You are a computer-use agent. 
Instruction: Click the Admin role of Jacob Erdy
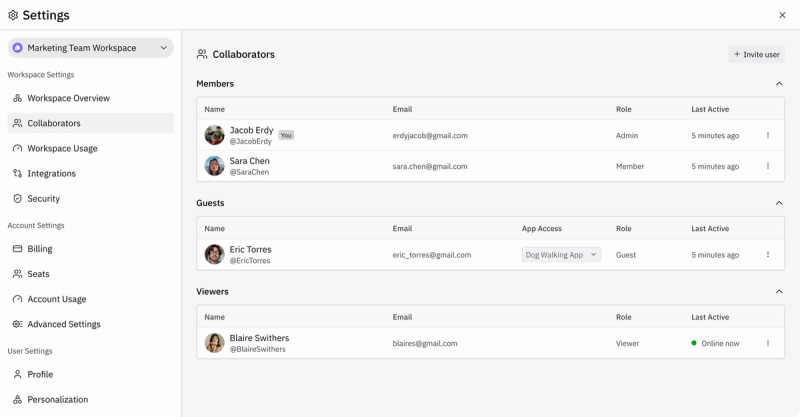point(627,136)
